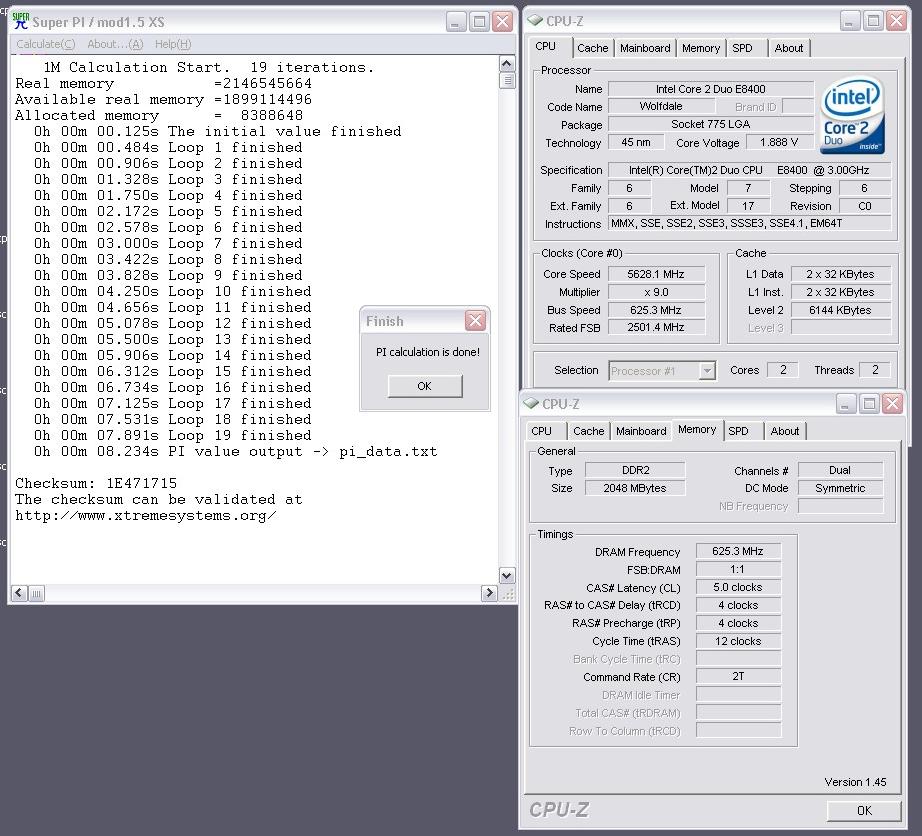Viewport: 922px width, 836px height.
Task: Switch to Cache tab in lower CPU-Z window
Action: pos(589,431)
